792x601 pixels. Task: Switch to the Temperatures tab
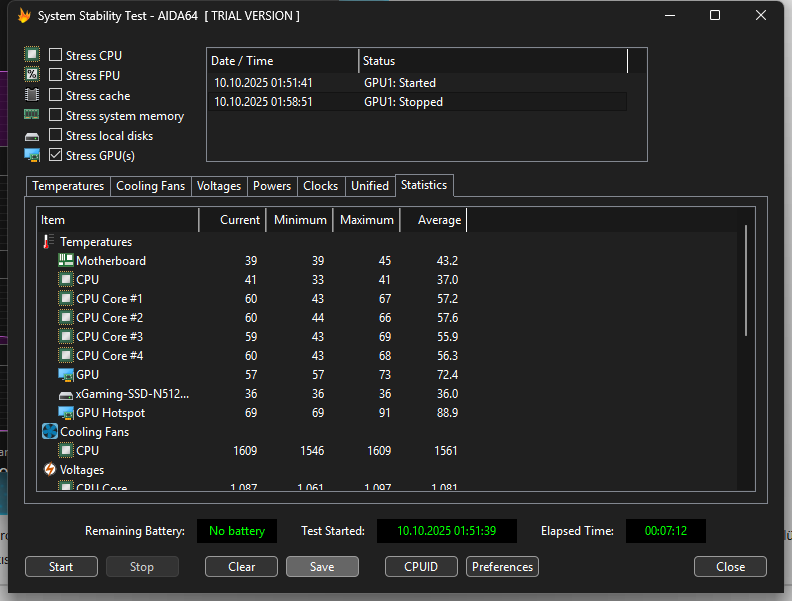point(68,186)
